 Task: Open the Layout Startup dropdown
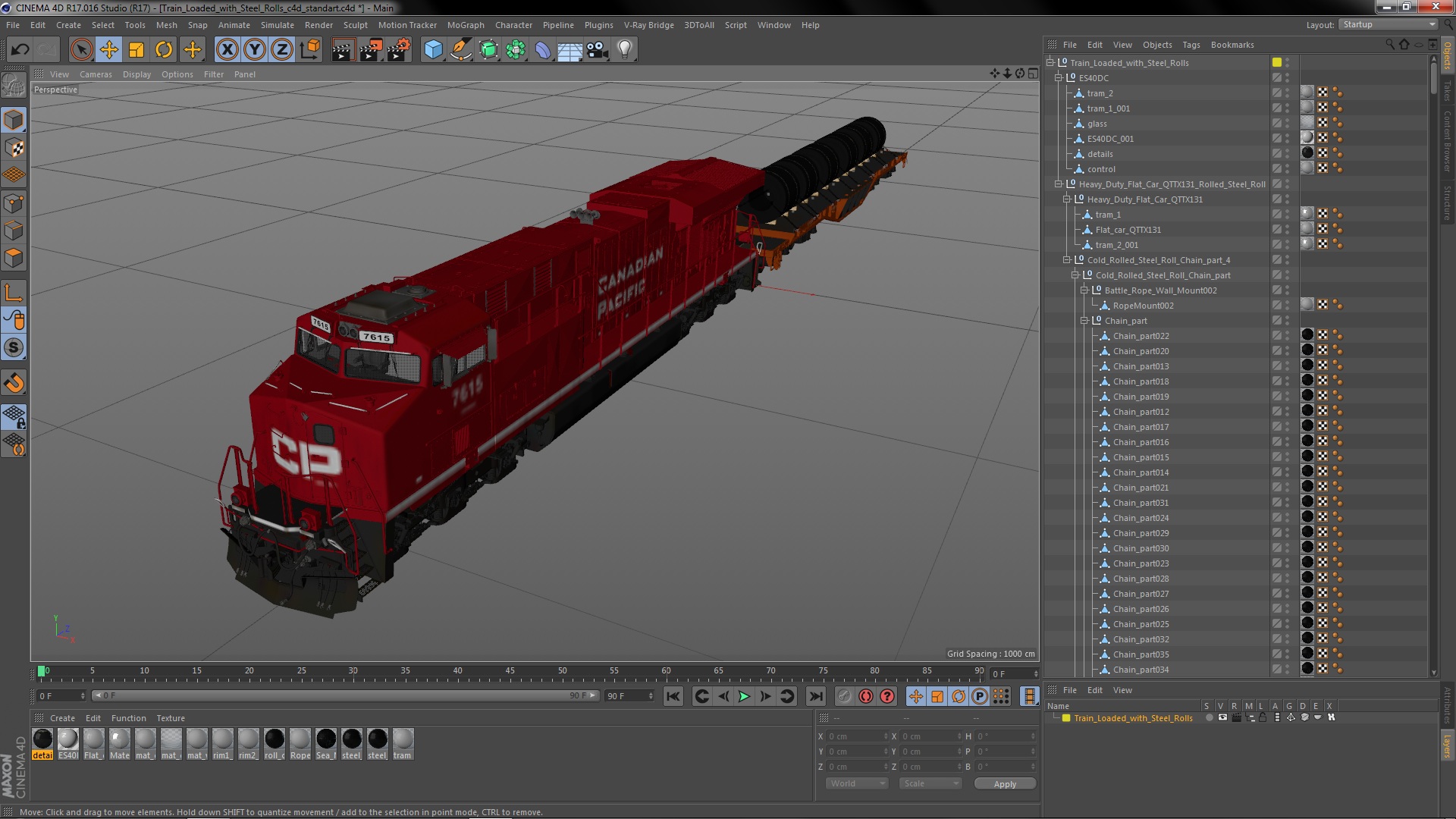1388,24
